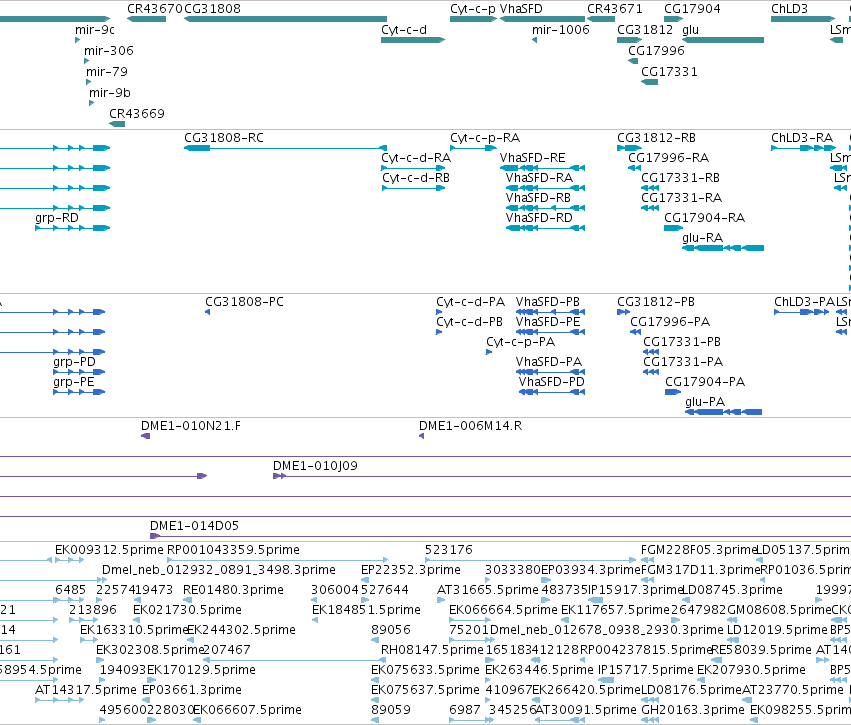Click the CG17331-PA protein label
This screenshot has height=725, width=851.
tap(683, 362)
